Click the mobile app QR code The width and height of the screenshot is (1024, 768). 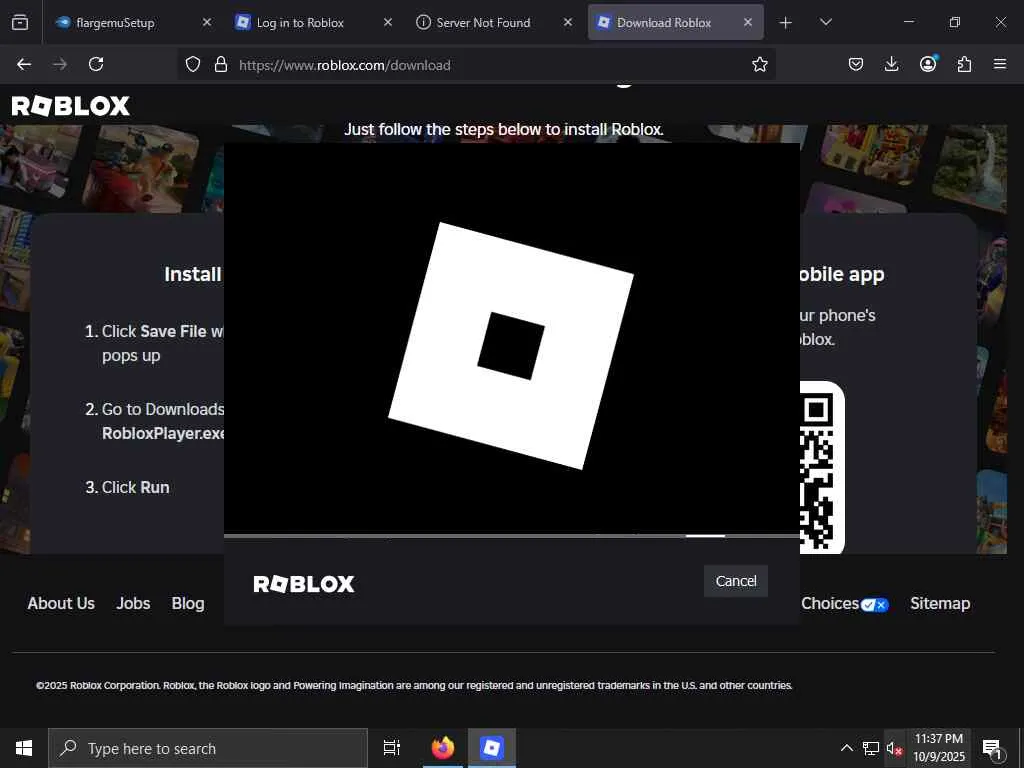(822, 468)
